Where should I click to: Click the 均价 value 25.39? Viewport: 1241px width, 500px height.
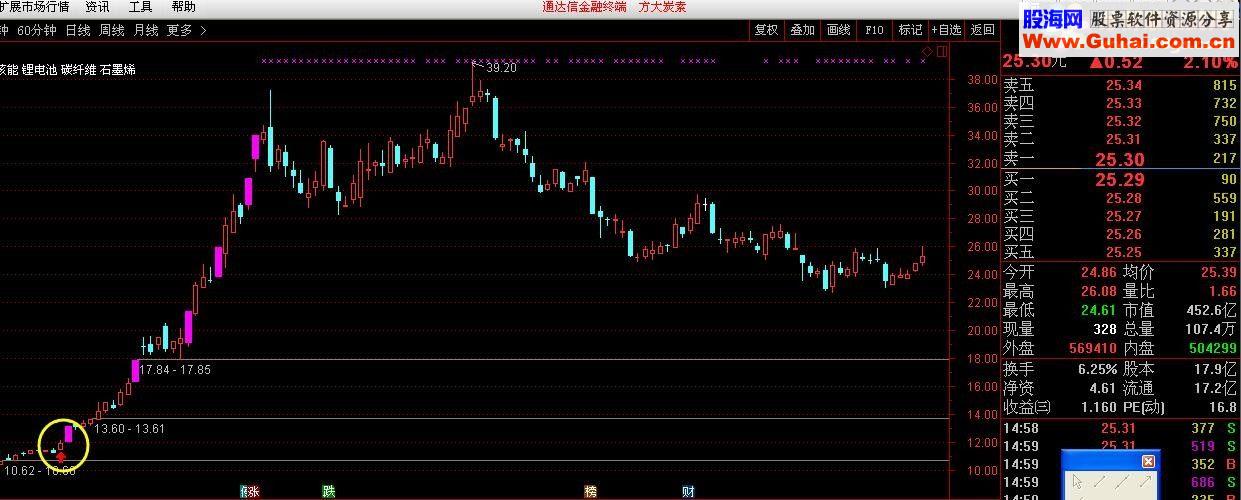click(1218, 272)
